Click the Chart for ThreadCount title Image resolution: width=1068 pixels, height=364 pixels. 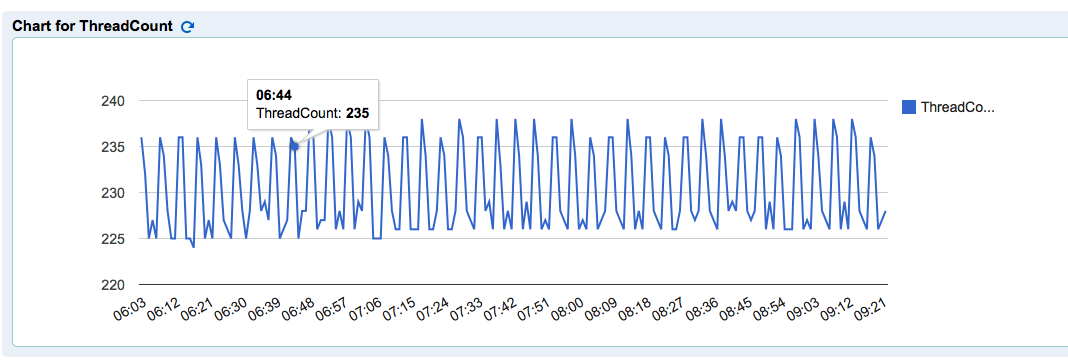(x=93, y=27)
